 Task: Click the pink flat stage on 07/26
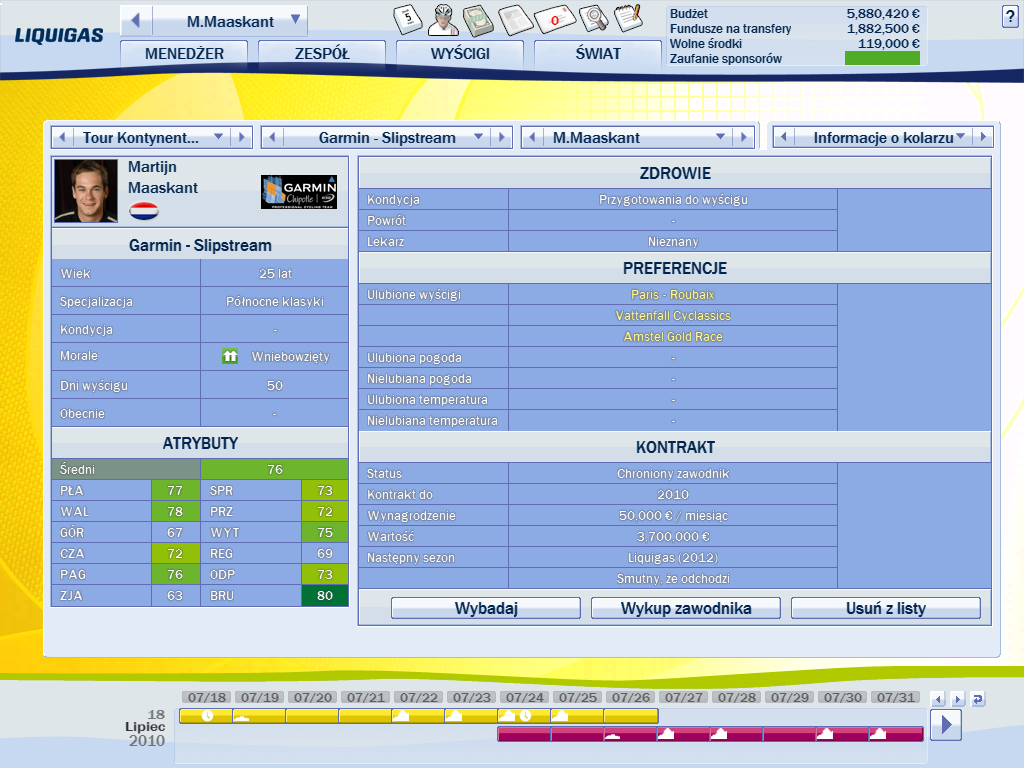pos(630,734)
